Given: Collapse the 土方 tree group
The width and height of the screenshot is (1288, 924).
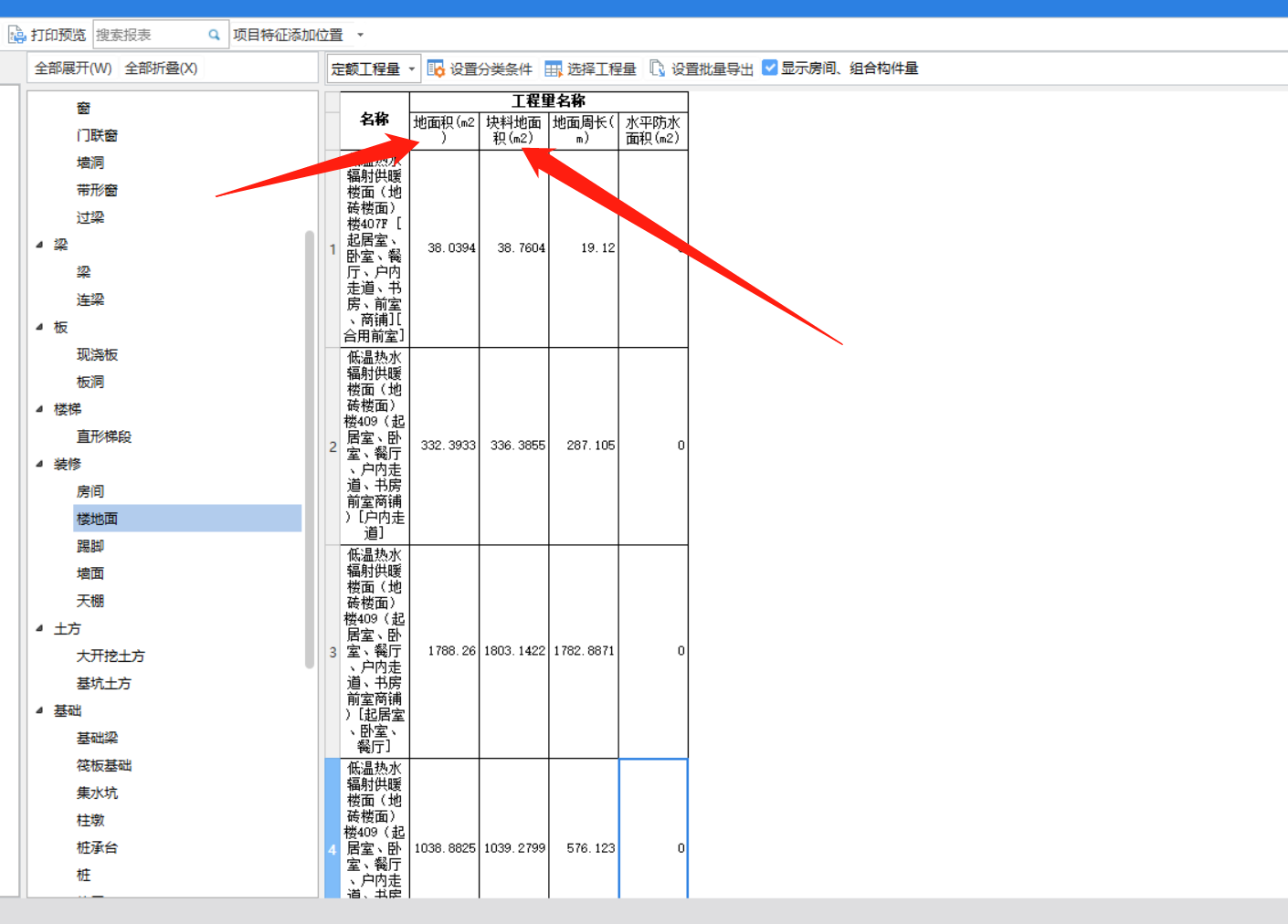Looking at the screenshot, I should point(39,628).
